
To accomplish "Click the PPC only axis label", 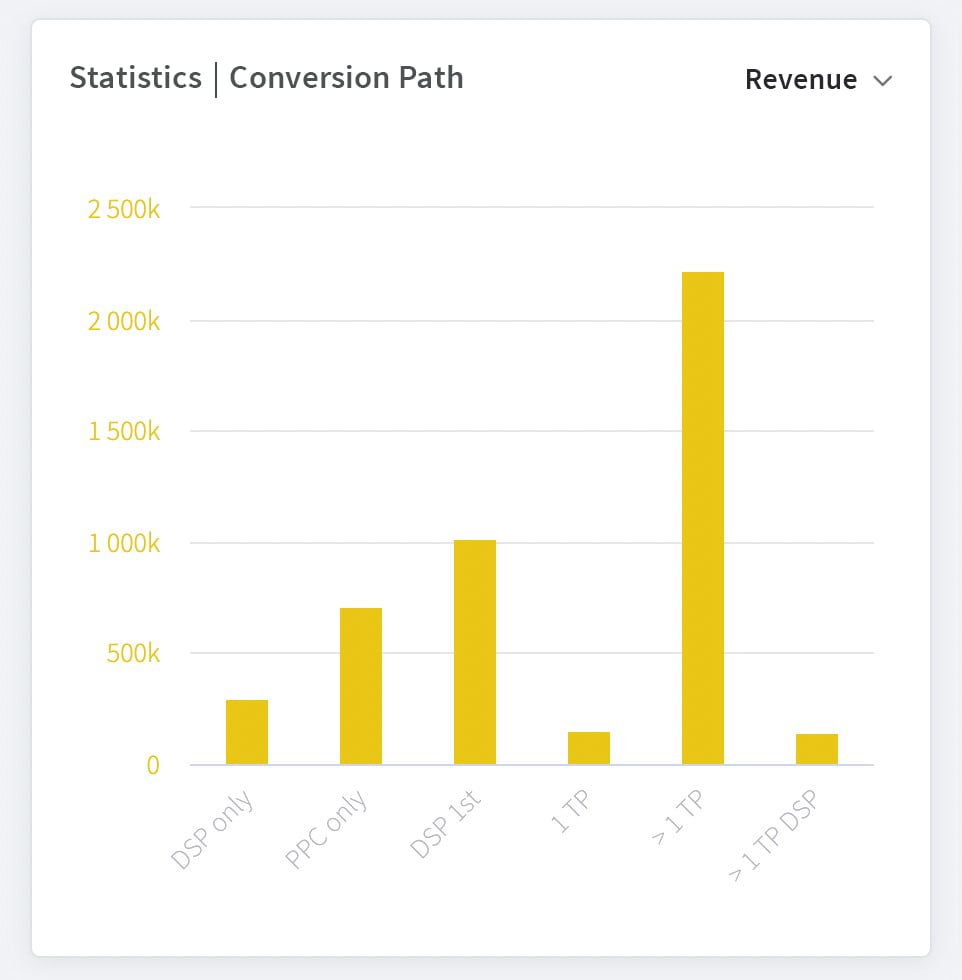I will tap(327, 829).
